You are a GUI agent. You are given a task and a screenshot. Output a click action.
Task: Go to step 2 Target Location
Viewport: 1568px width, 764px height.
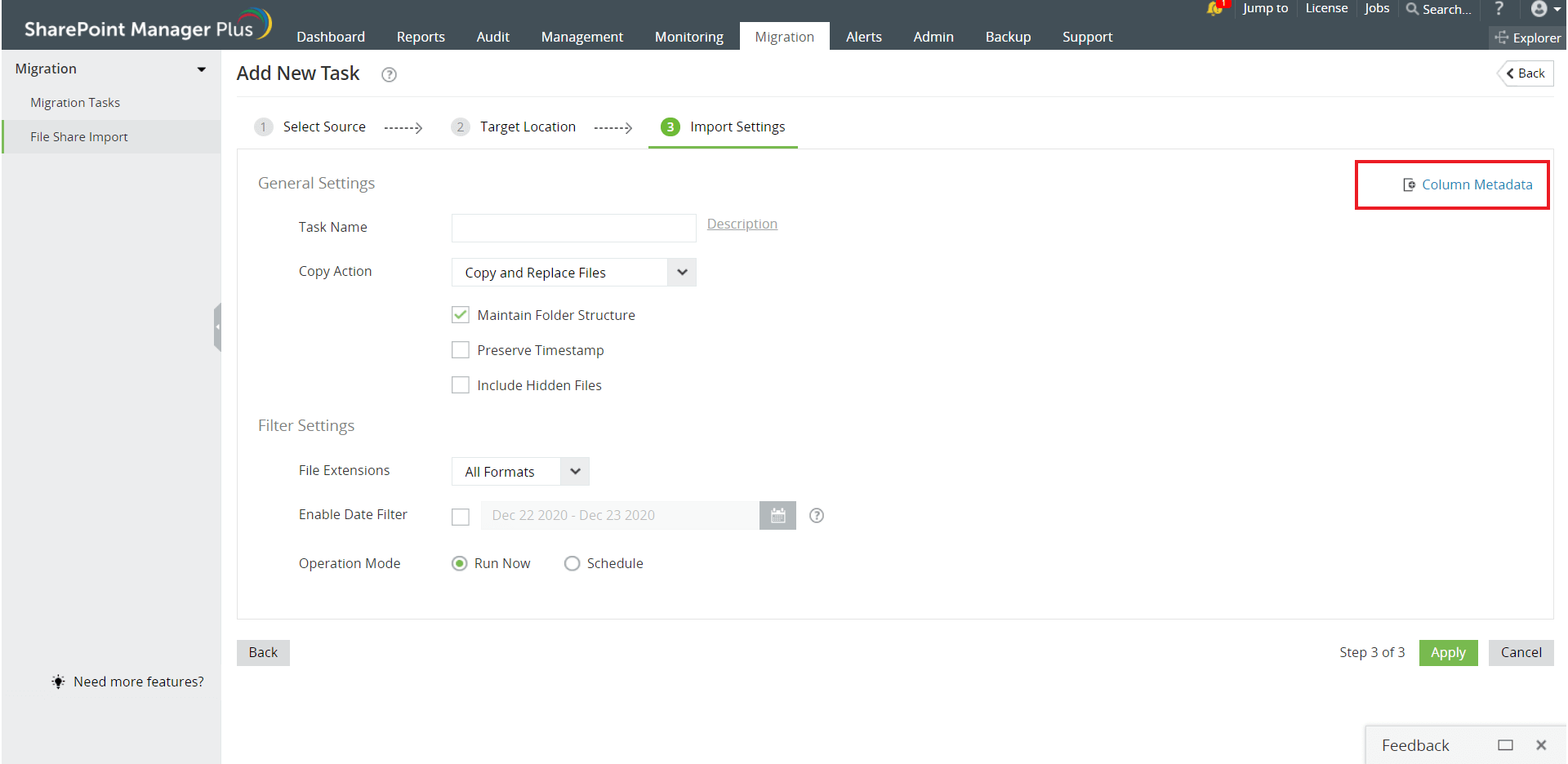pos(514,127)
